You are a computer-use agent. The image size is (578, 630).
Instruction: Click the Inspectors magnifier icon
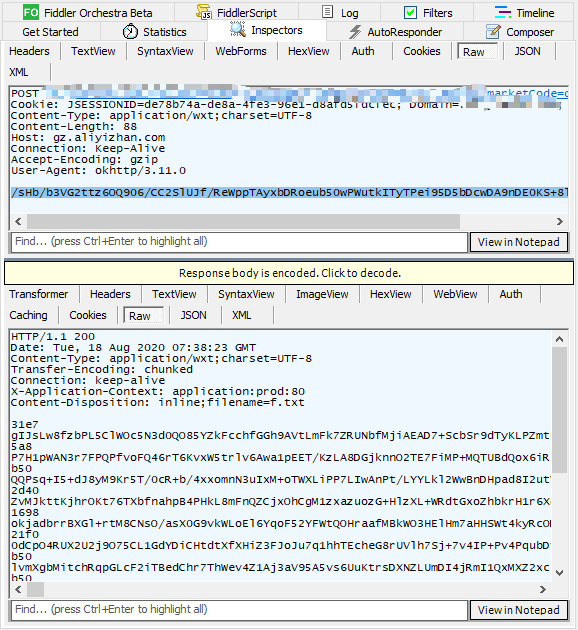click(x=238, y=29)
